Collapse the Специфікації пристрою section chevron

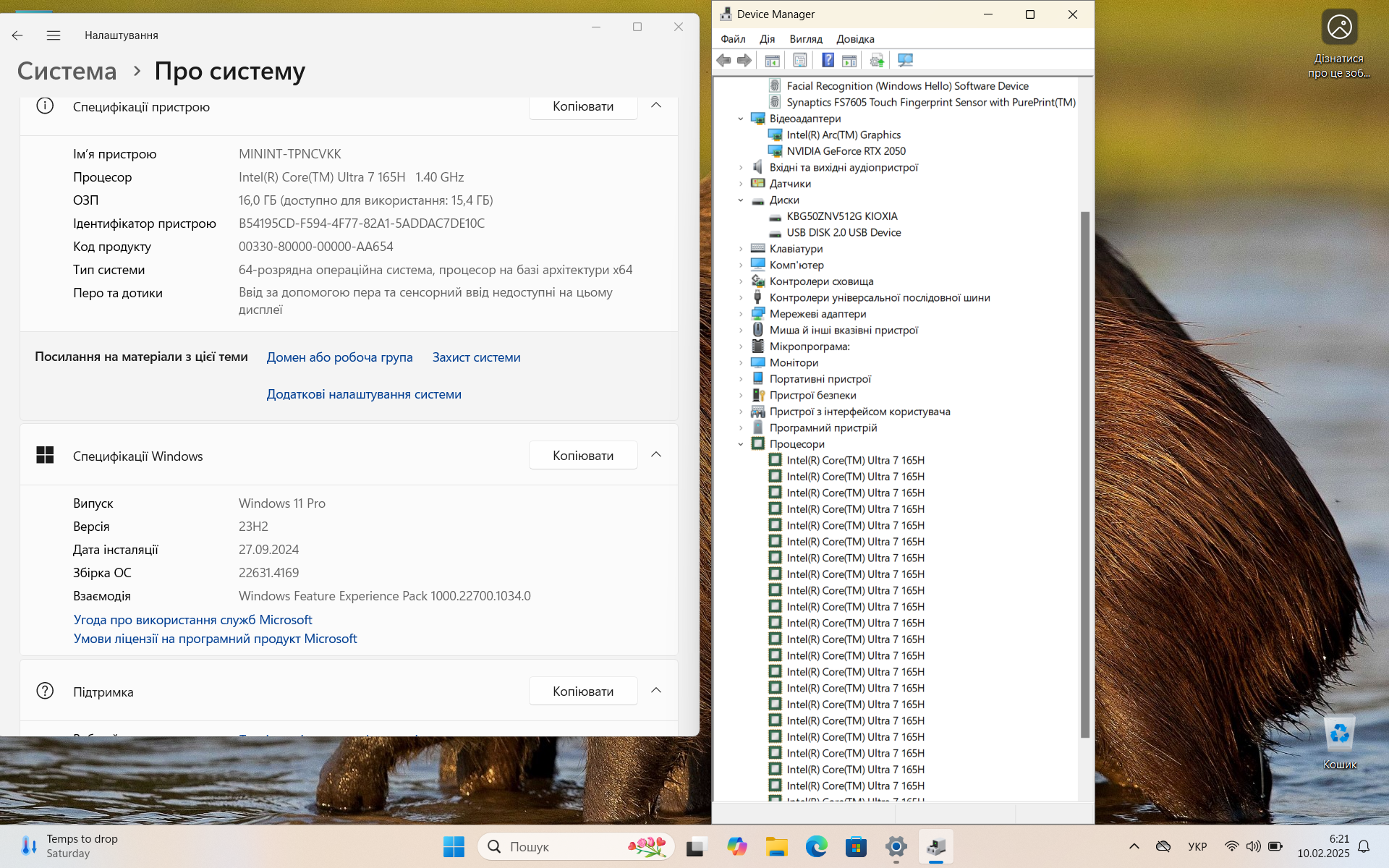[x=656, y=106]
